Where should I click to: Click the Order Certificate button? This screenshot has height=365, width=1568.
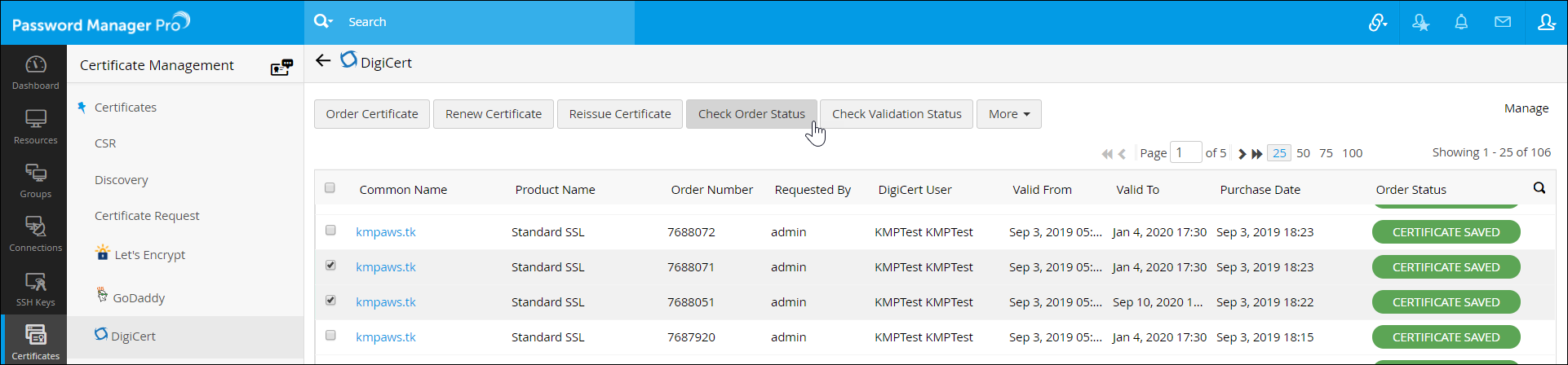click(x=372, y=114)
